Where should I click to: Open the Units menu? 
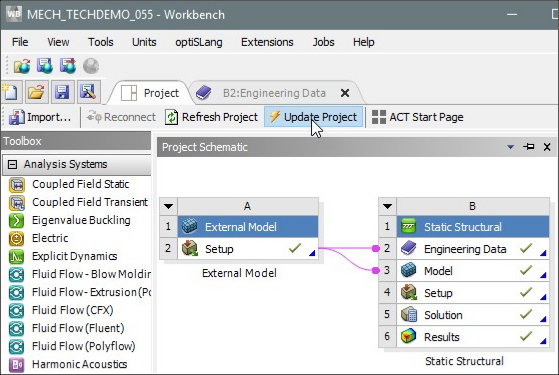(144, 42)
